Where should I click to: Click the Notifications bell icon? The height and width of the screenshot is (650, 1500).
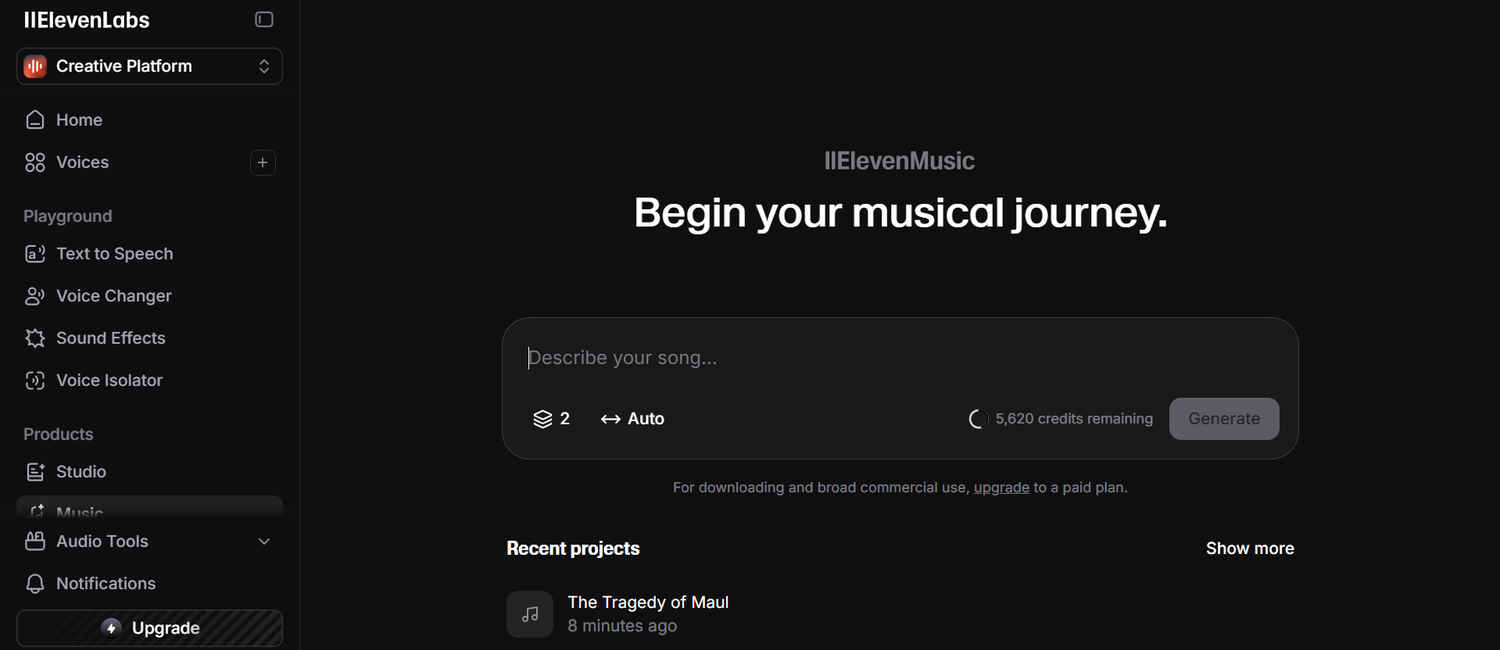35,584
